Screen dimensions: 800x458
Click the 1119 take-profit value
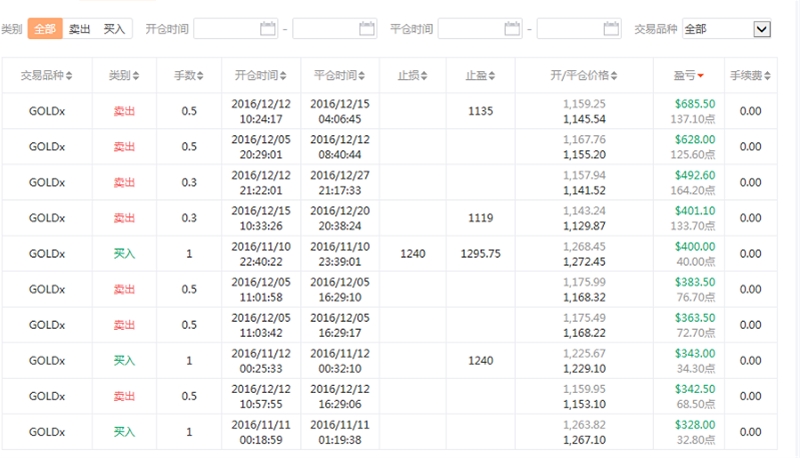pos(481,218)
